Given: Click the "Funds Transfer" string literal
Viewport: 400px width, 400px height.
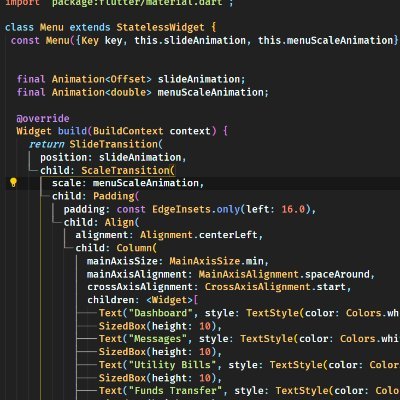Looking at the screenshot, I should (x=175, y=391).
